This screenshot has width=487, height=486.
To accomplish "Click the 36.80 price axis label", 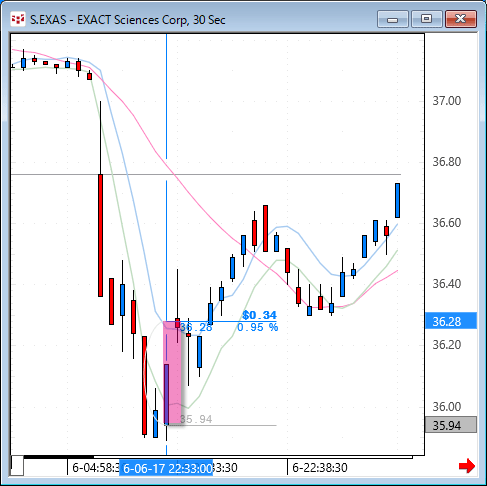I will [x=447, y=162].
